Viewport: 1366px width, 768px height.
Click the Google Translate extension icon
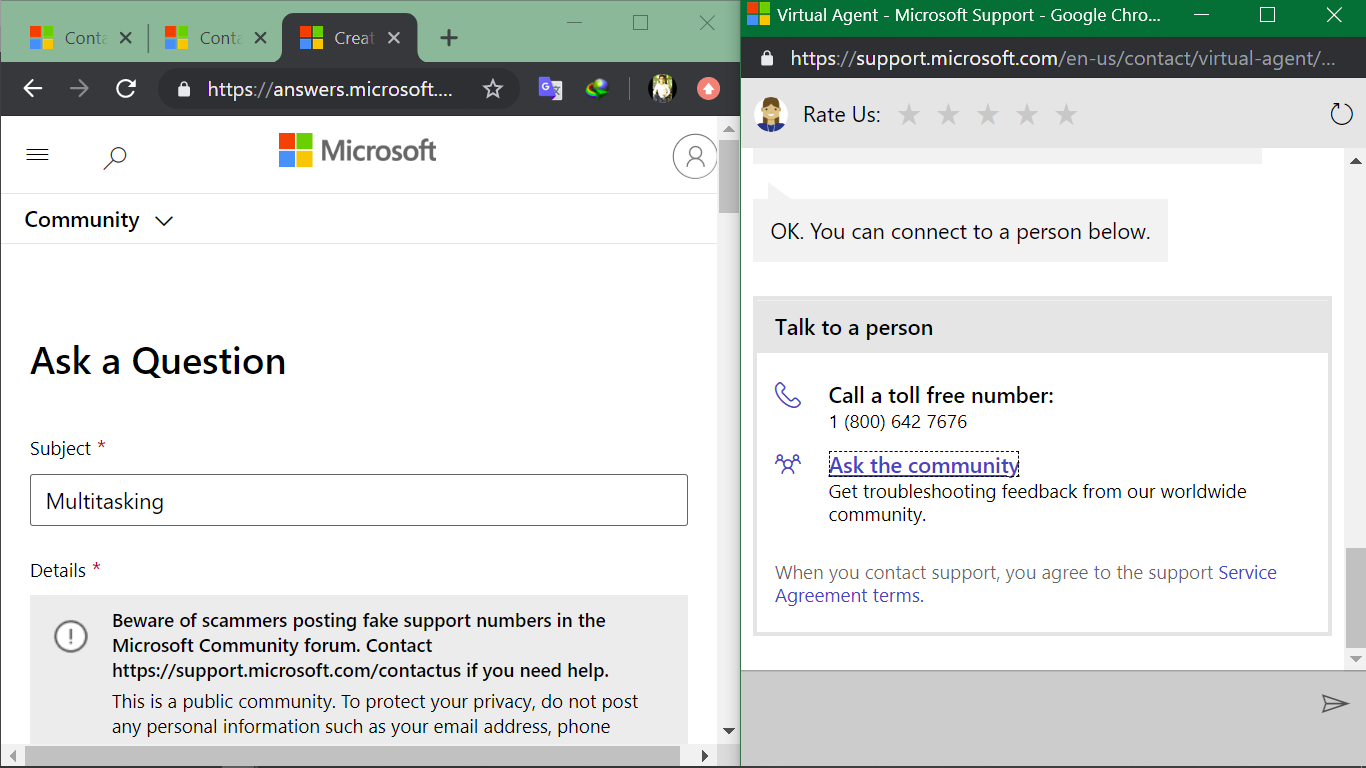point(550,89)
